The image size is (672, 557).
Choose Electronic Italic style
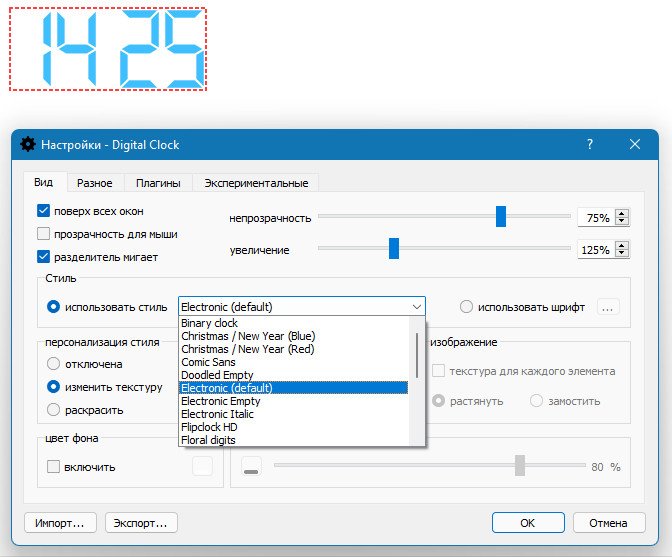coord(294,414)
